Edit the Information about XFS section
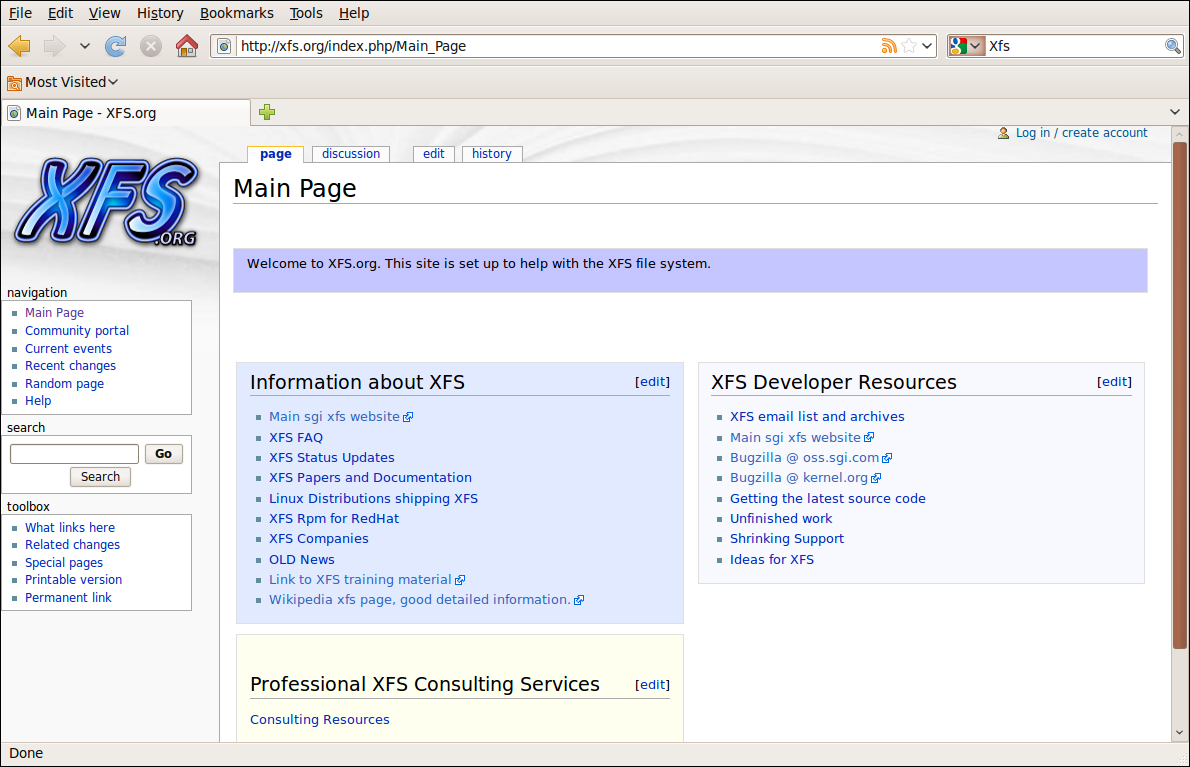The height and width of the screenshot is (767, 1190). (x=653, y=382)
